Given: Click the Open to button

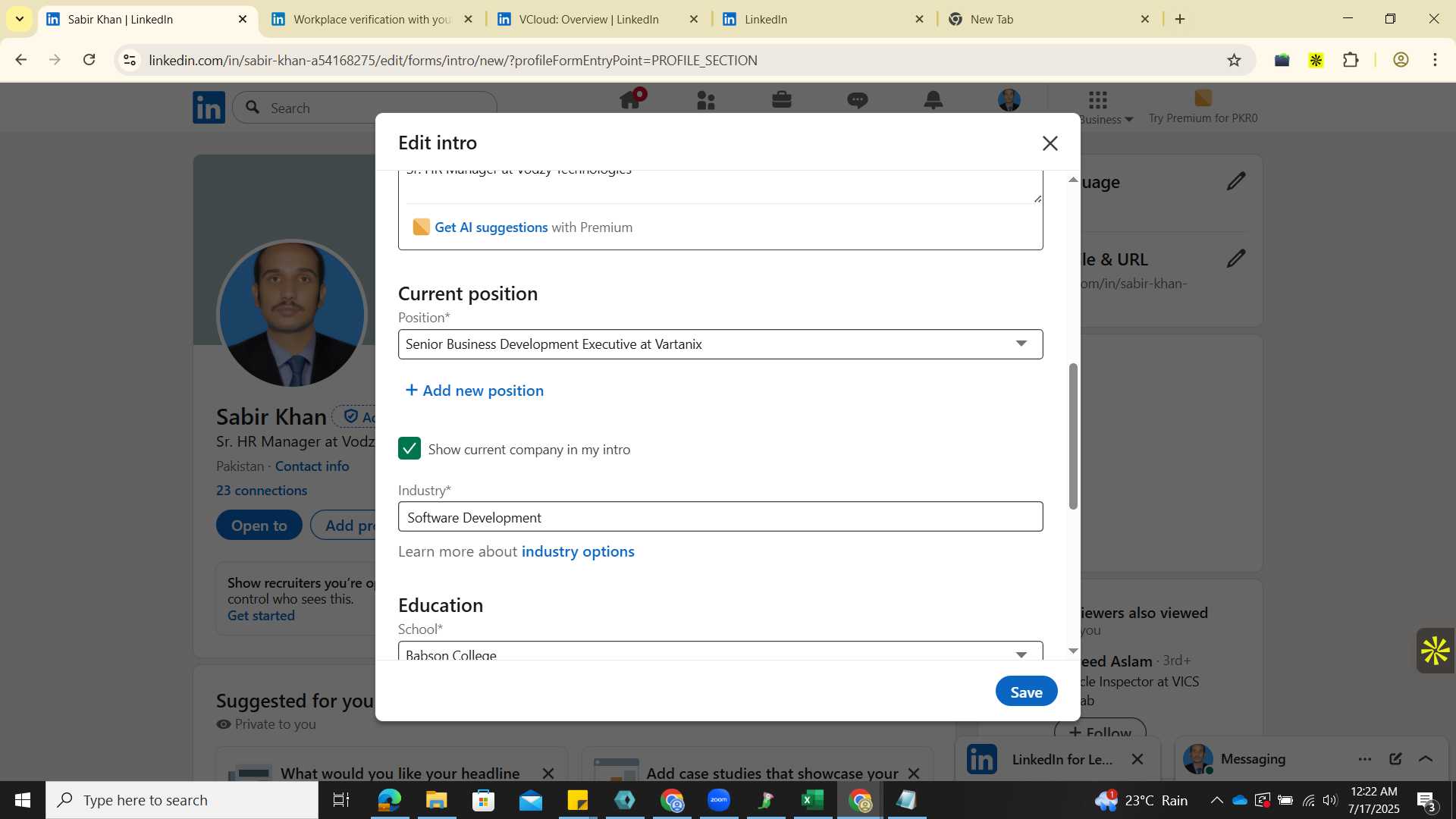Looking at the screenshot, I should pyautogui.click(x=259, y=526).
